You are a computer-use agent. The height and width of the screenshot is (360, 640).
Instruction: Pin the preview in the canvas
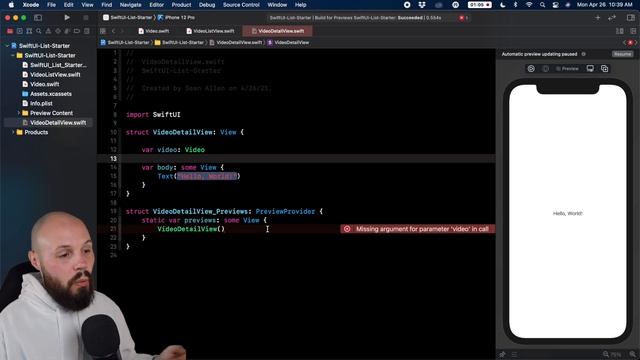pyautogui.click(x=502, y=354)
